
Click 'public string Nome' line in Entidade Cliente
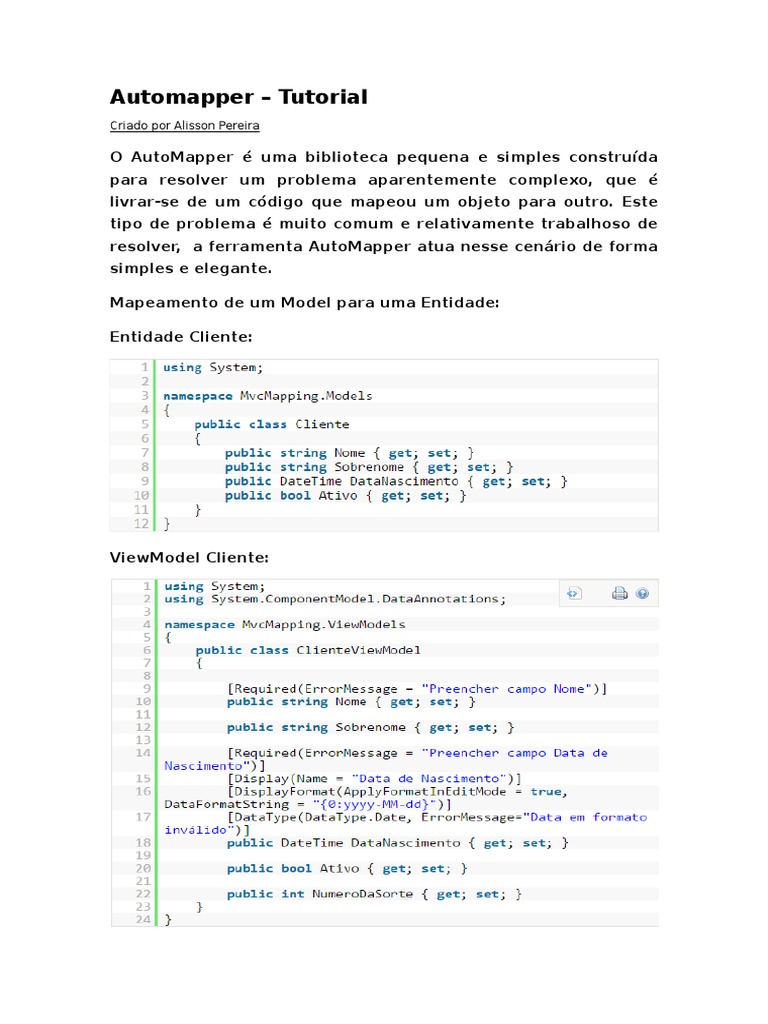pyautogui.click(x=349, y=453)
